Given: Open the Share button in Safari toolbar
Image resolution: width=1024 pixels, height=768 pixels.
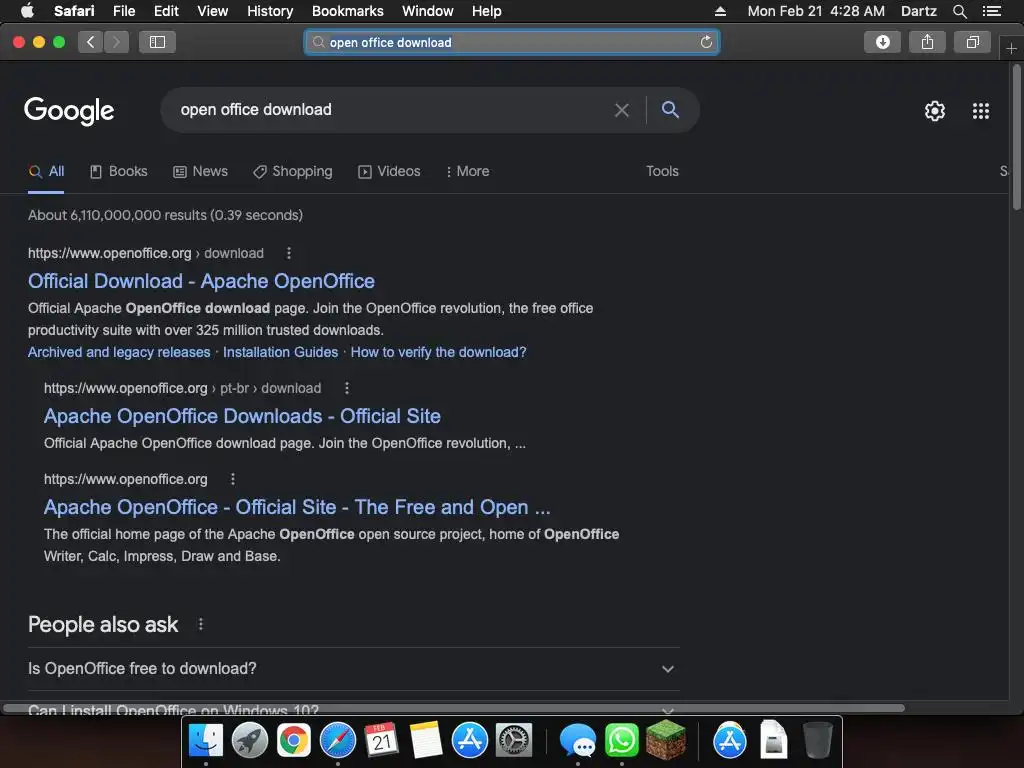Looking at the screenshot, I should pyautogui.click(x=927, y=42).
